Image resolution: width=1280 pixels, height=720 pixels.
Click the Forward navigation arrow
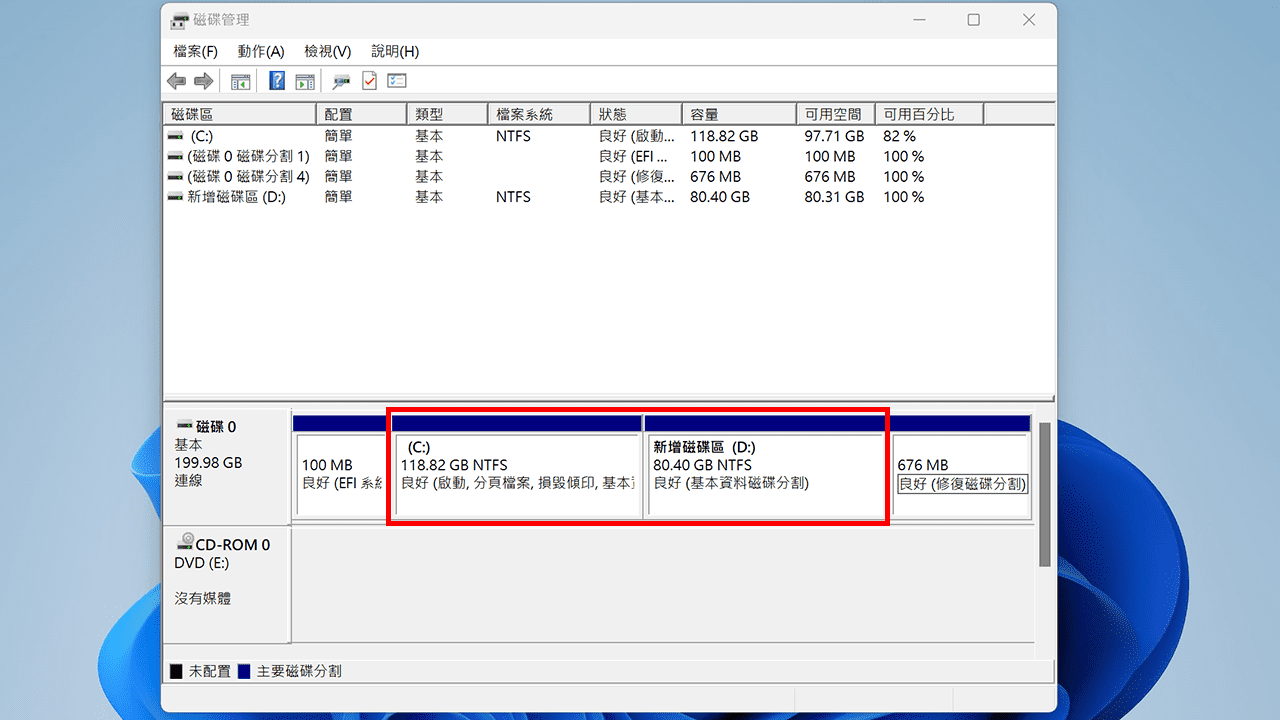204,81
